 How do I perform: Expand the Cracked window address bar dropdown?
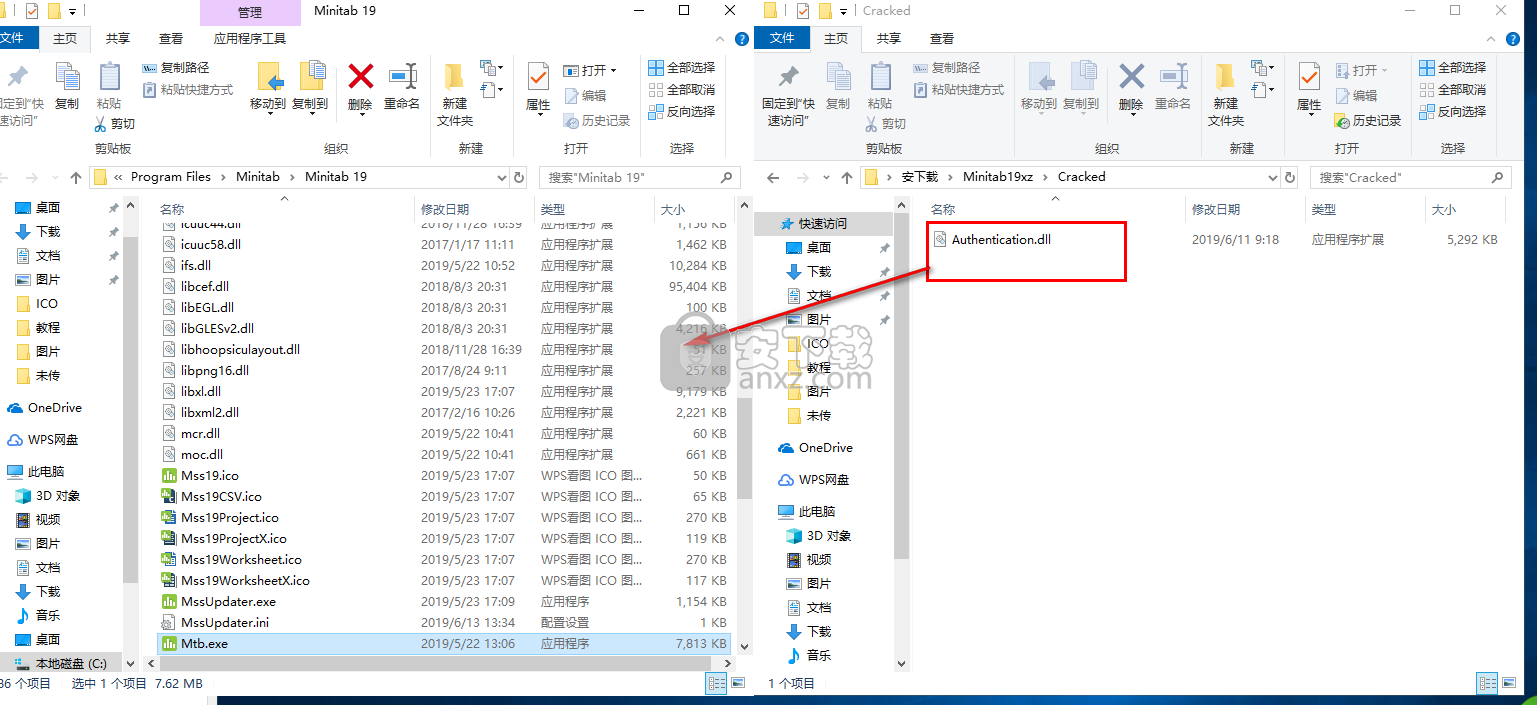[x=1273, y=177]
